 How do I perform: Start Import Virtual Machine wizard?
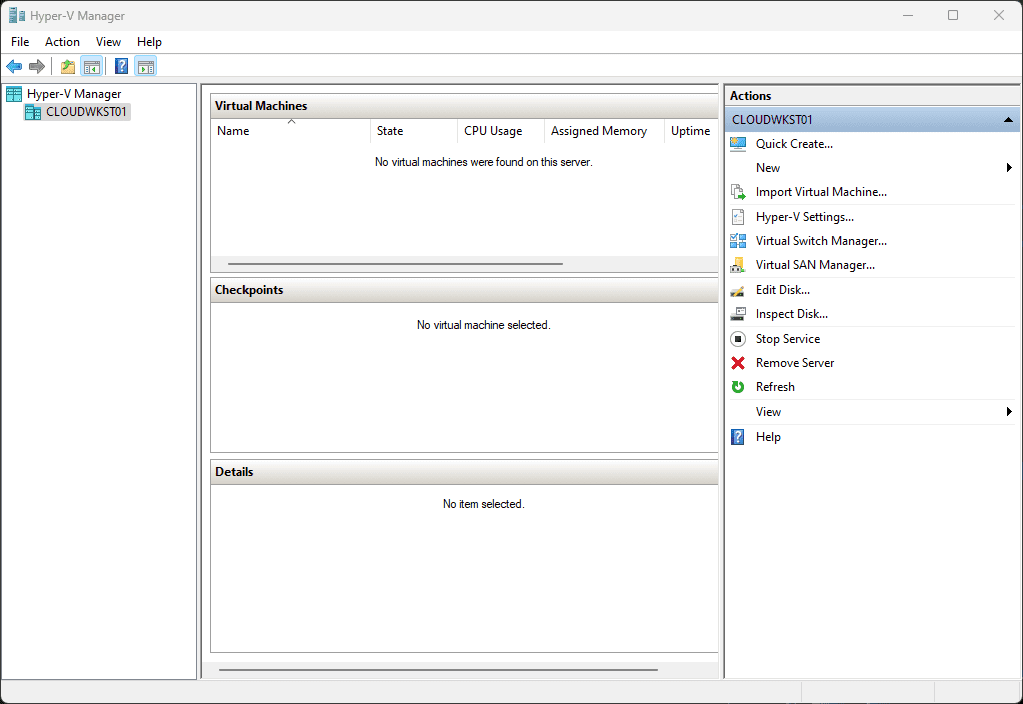pos(821,191)
